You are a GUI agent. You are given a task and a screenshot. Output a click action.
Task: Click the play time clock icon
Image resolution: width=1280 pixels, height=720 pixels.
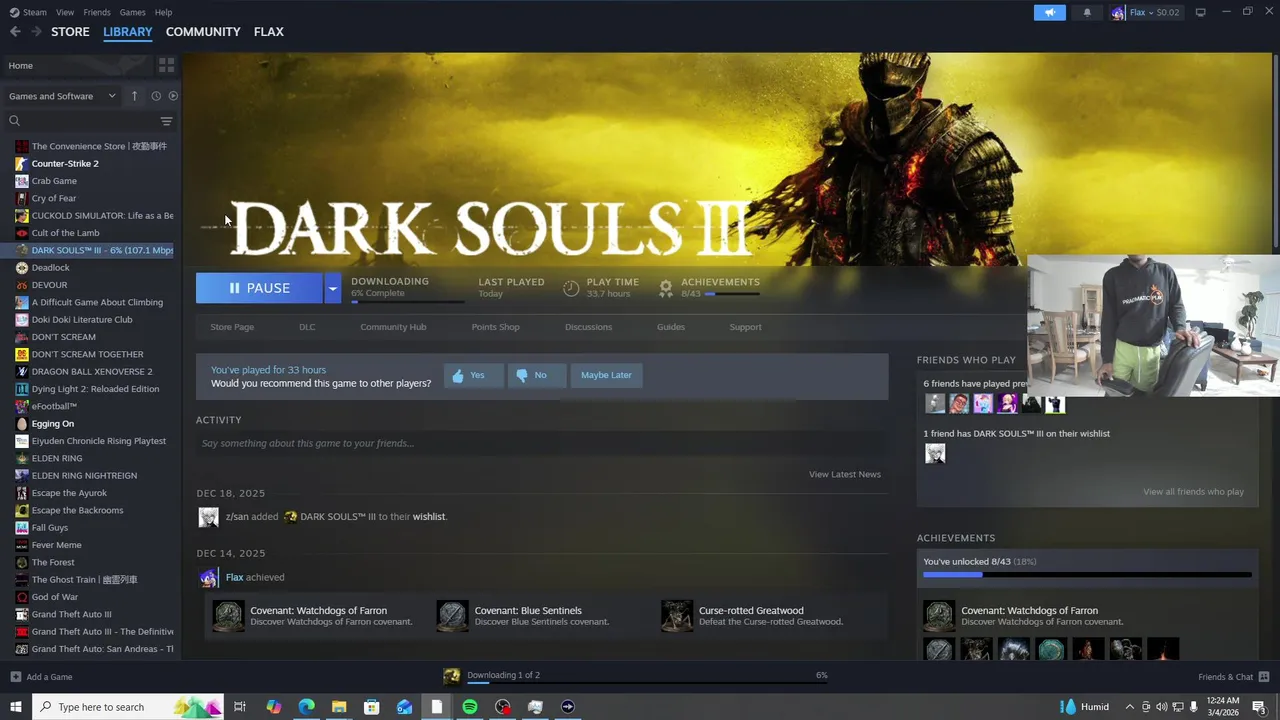(x=571, y=288)
